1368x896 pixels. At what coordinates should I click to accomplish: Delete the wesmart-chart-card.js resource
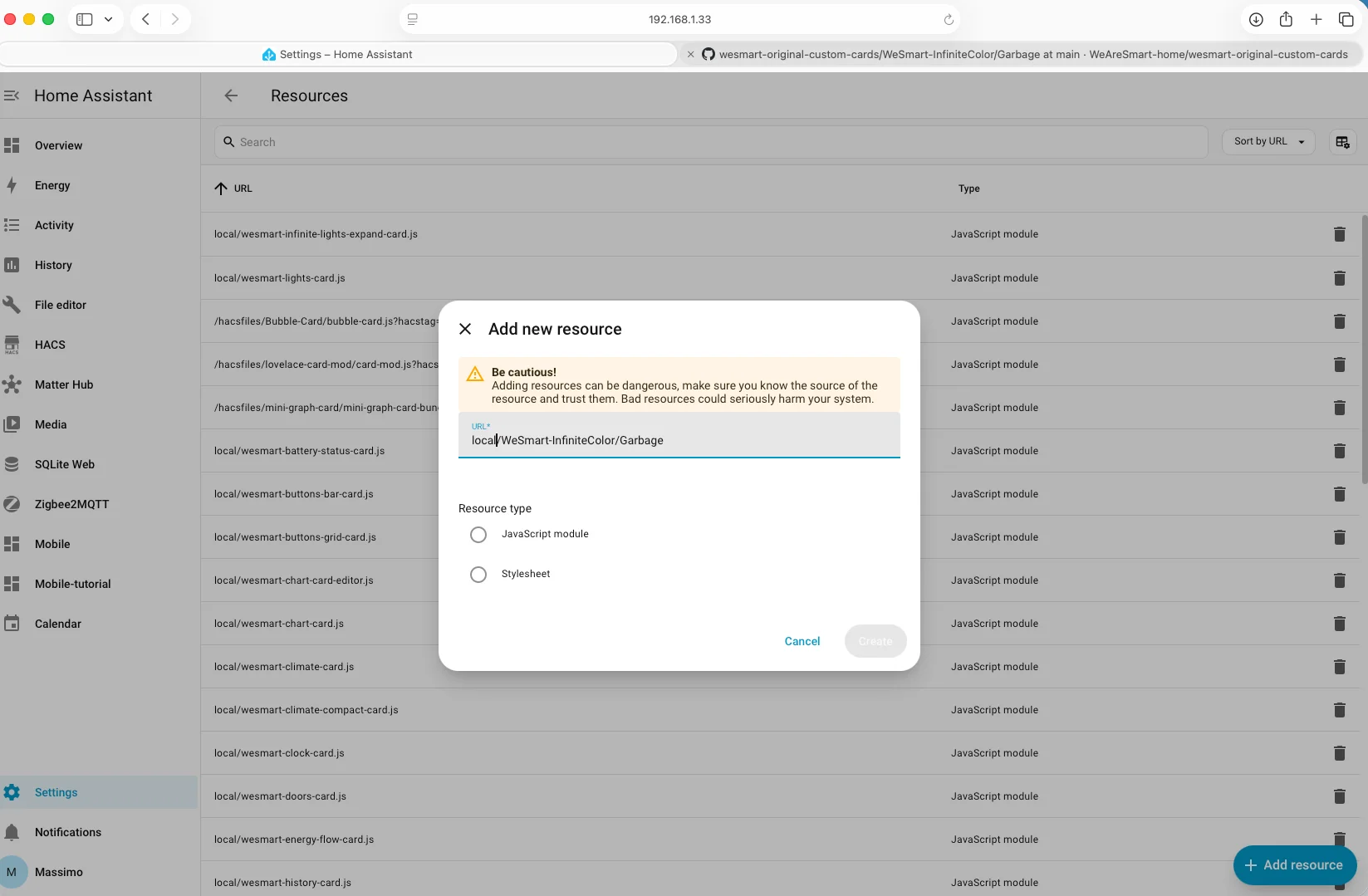click(x=1339, y=624)
